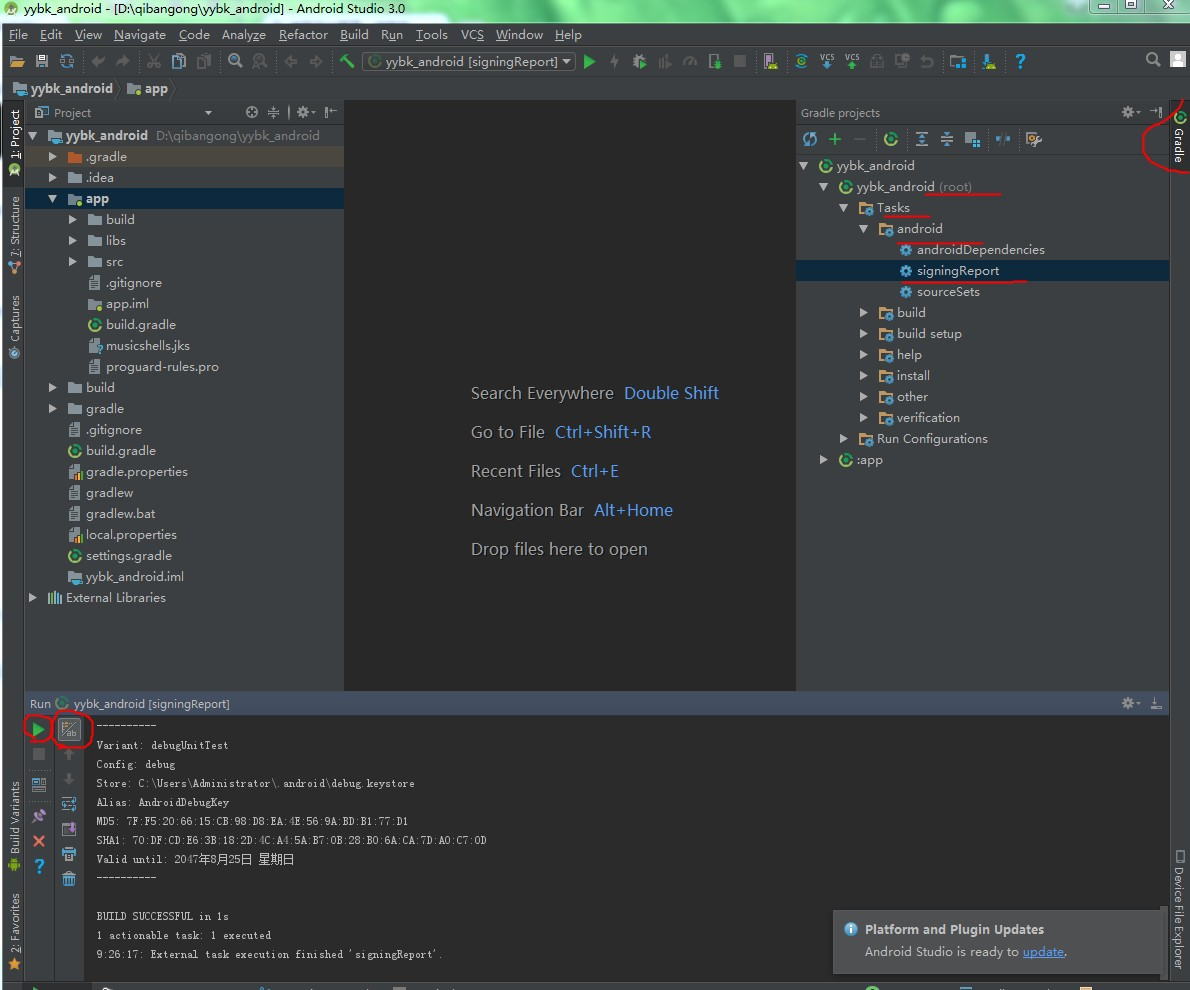
Task: Refresh all Gradle projects
Action: pyautogui.click(x=811, y=139)
